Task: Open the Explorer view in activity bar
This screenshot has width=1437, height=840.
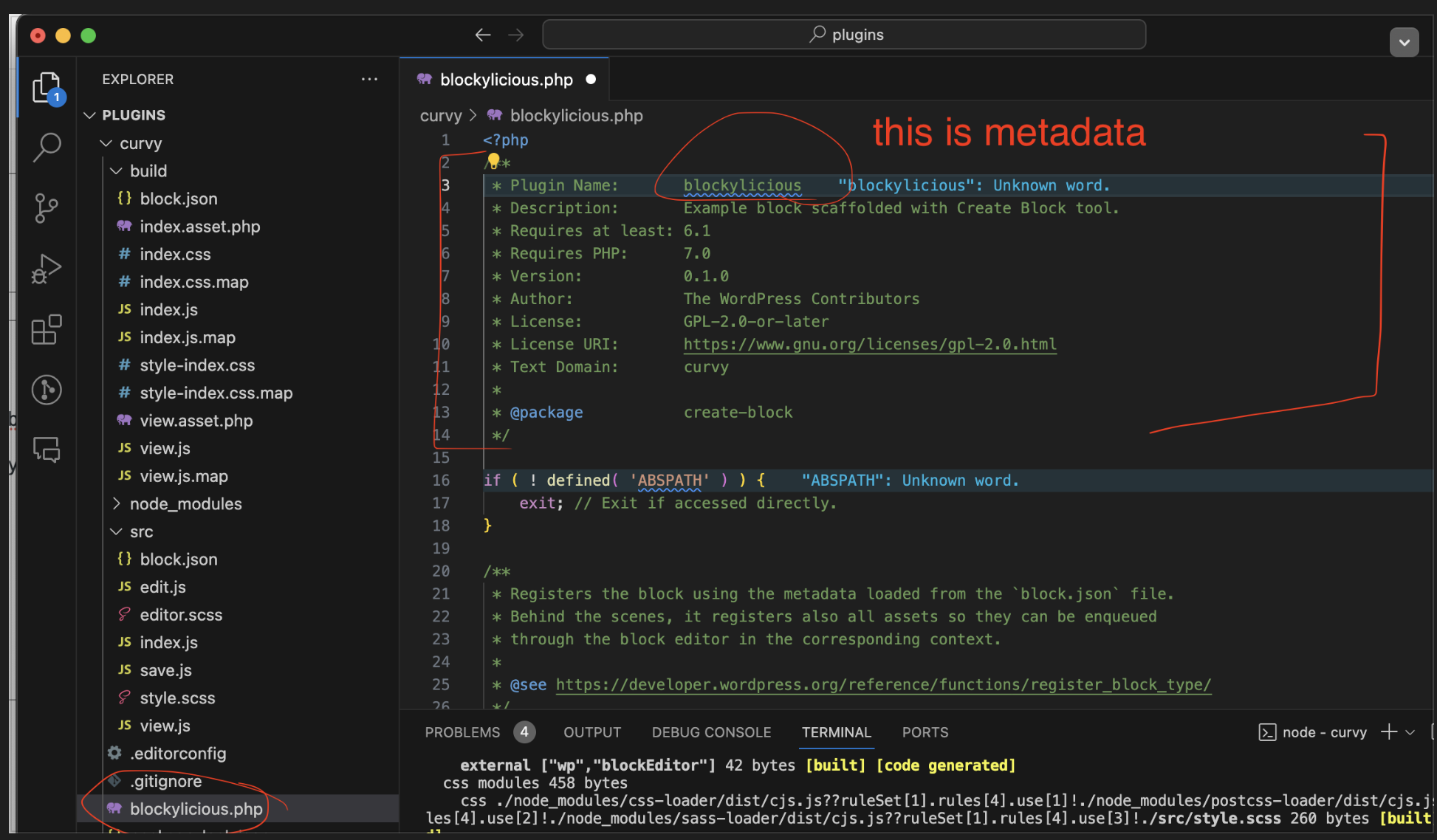Action: click(x=47, y=89)
